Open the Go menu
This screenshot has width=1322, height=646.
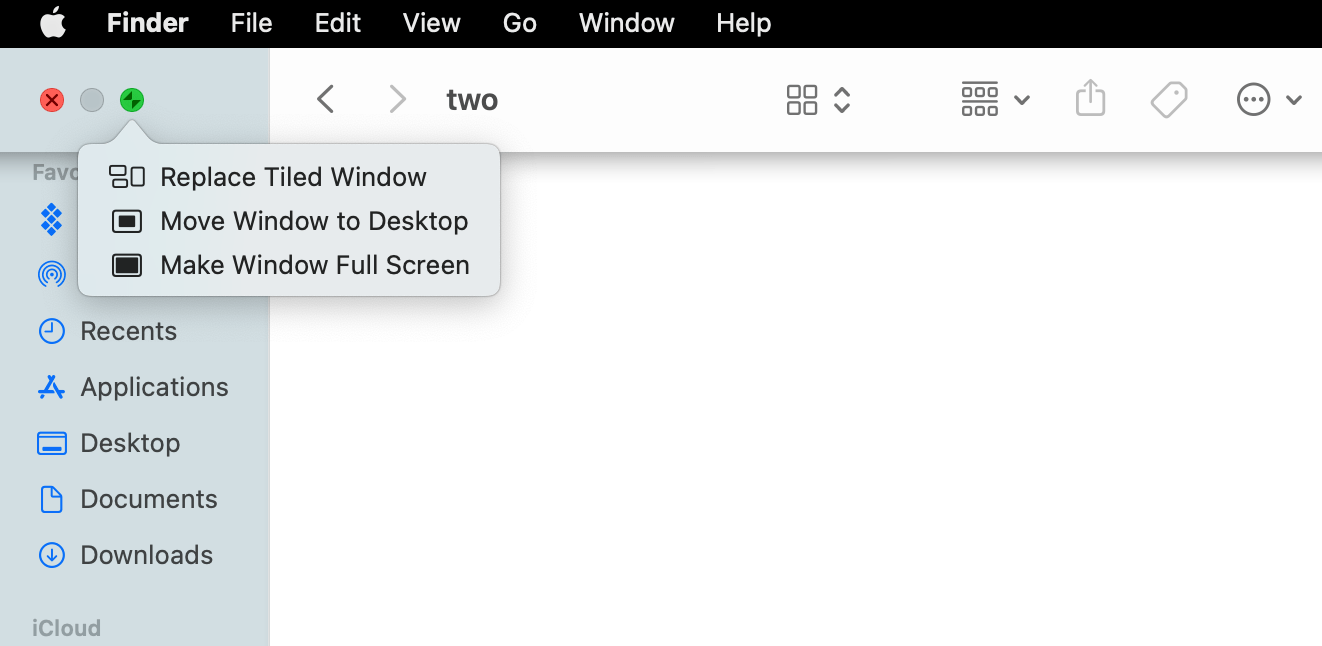coord(520,23)
